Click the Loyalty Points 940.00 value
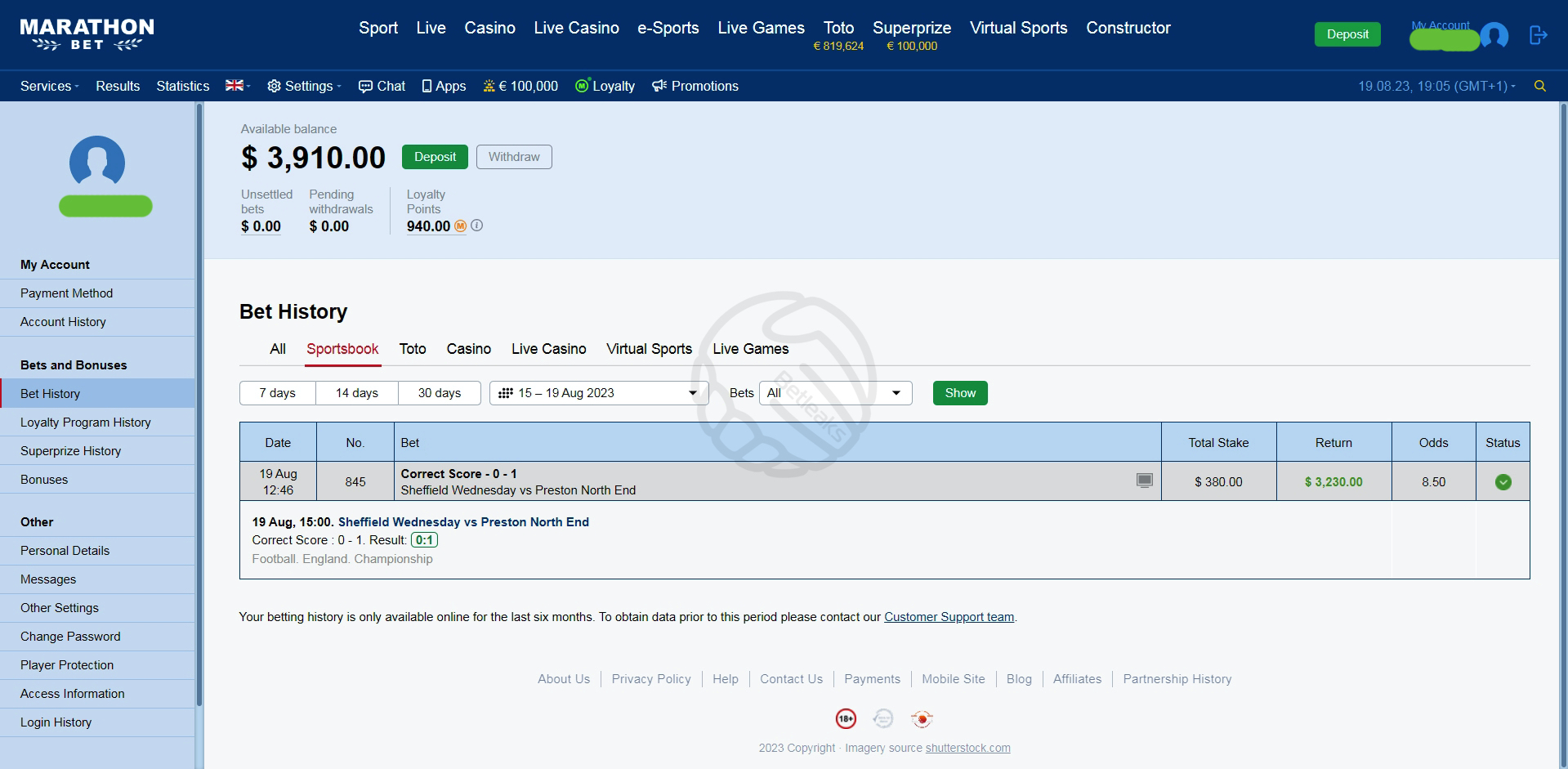The width and height of the screenshot is (1568, 769). pos(428,226)
